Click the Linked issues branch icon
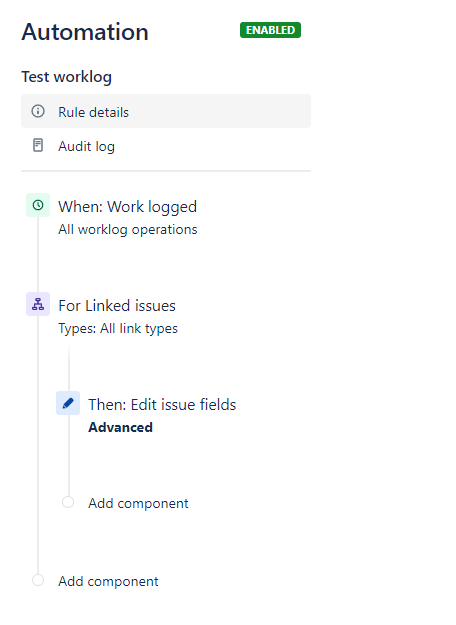Image resolution: width=456 pixels, height=625 pixels. pos(38,304)
